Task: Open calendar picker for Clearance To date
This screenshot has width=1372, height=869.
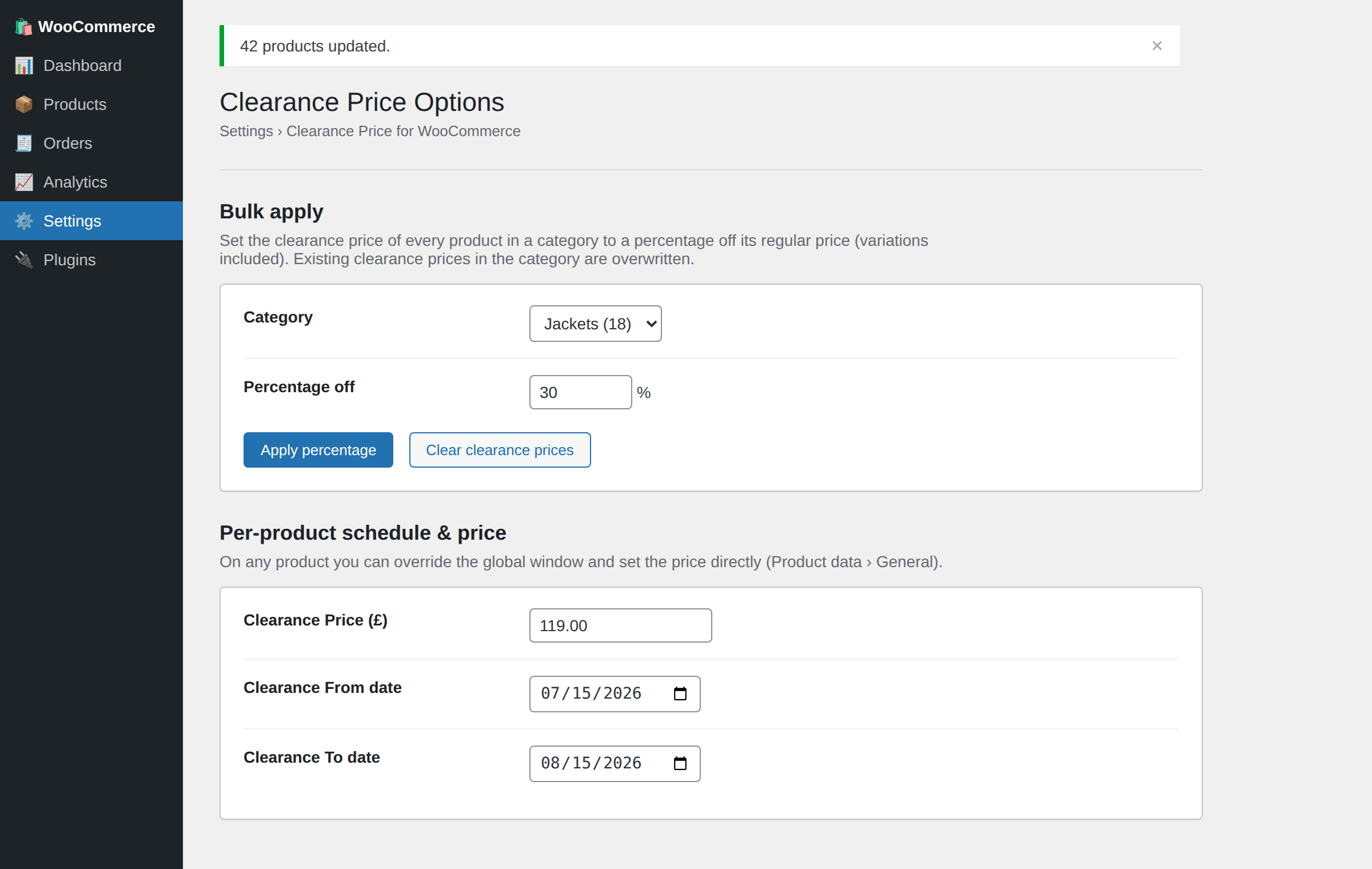Action: click(x=680, y=763)
